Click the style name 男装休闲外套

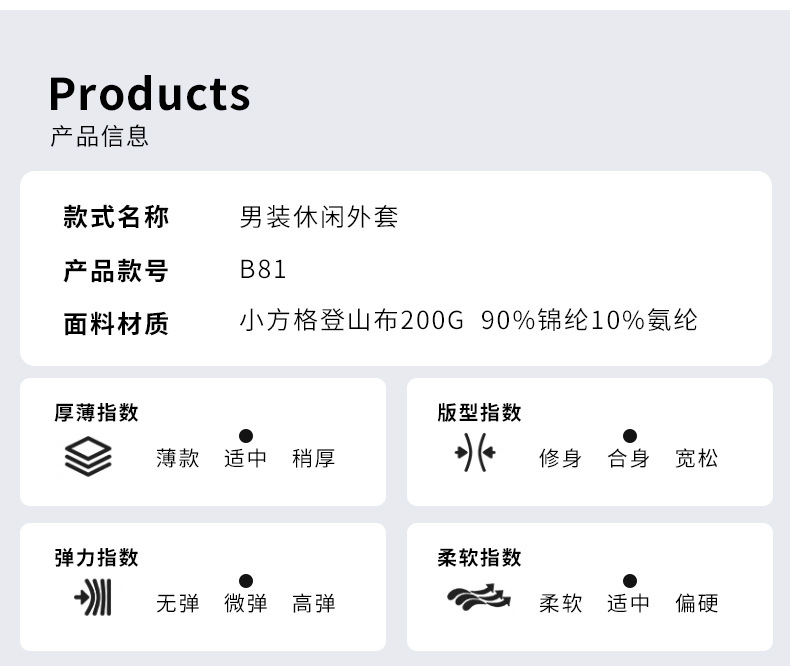click(319, 217)
